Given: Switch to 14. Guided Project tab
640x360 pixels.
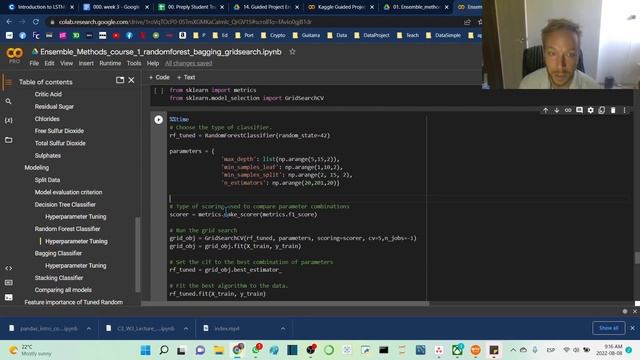Looking at the screenshot, I should [266, 7].
